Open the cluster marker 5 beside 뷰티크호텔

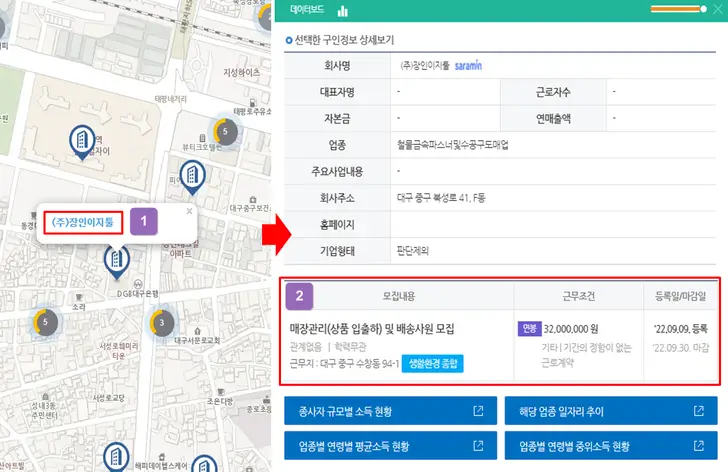click(225, 132)
